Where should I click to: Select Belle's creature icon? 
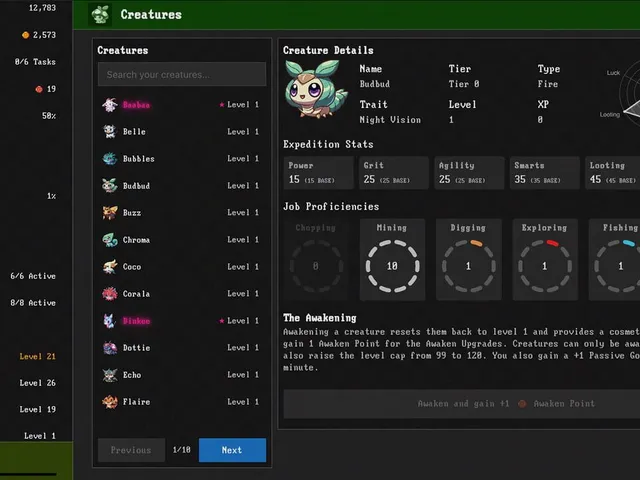point(110,132)
